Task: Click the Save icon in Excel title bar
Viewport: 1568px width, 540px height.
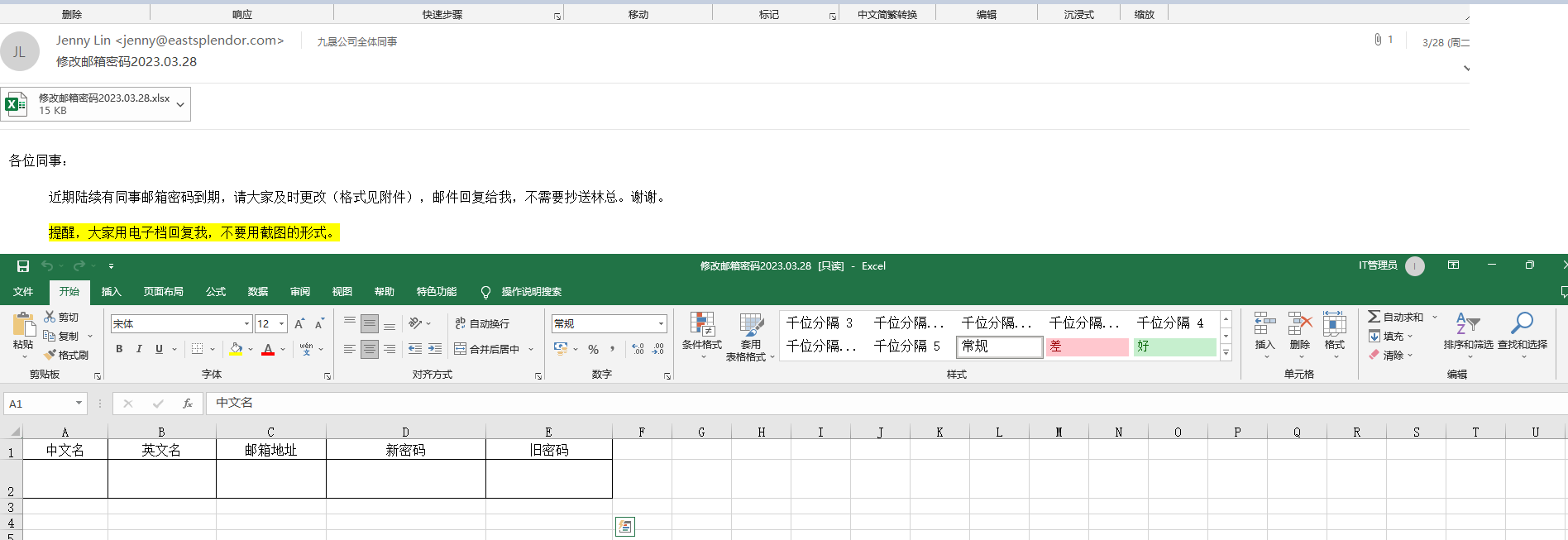Action: pyautogui.click(x=23, y=266)
